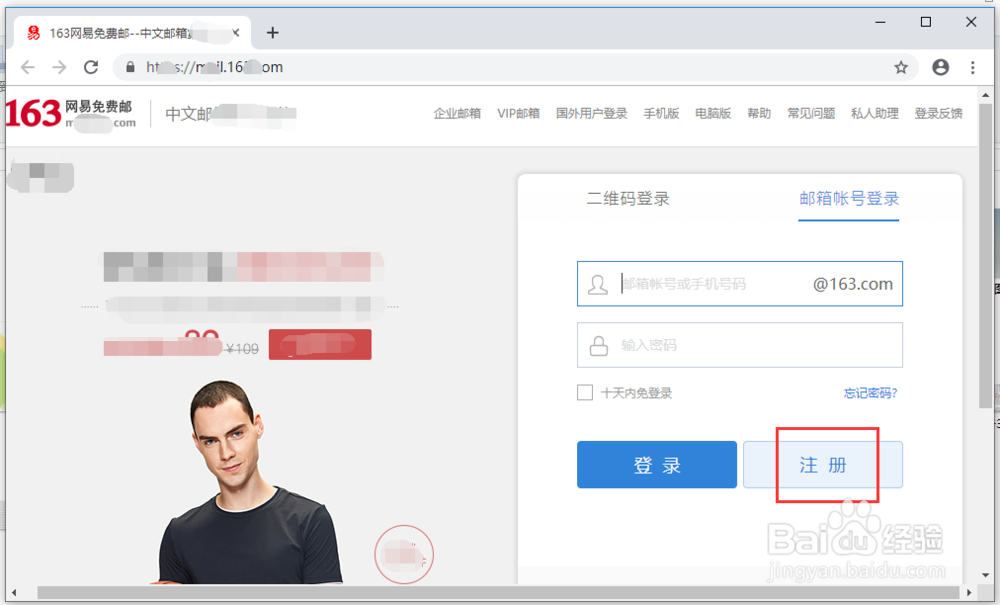The height and width of the screenshot is (605, 1000).
Task: Click the 注册 registration button
Action: 823,464
